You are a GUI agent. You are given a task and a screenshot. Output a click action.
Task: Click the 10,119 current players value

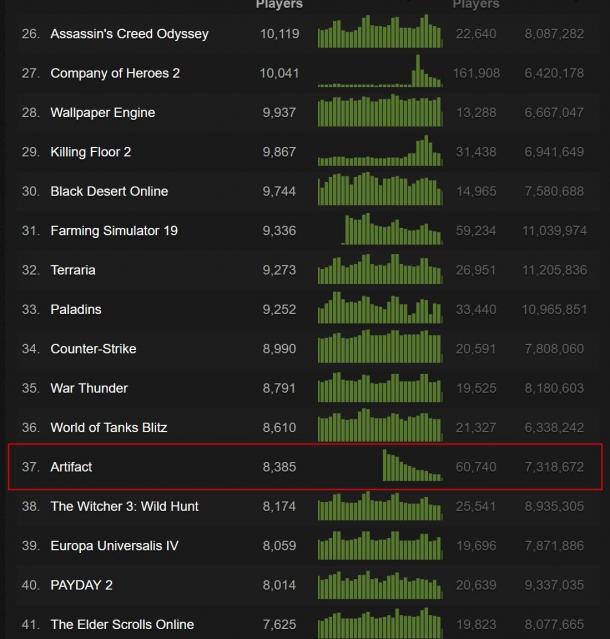tap(280, 34)
